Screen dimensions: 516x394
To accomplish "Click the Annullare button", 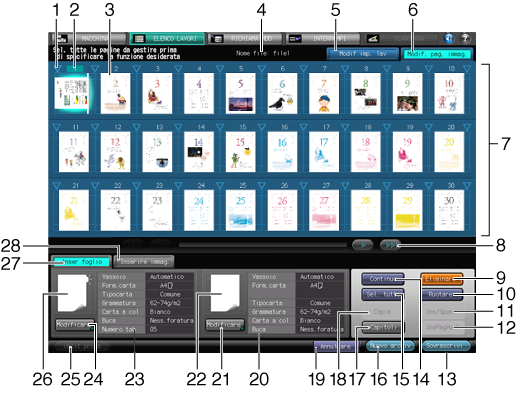I will 335,347.
